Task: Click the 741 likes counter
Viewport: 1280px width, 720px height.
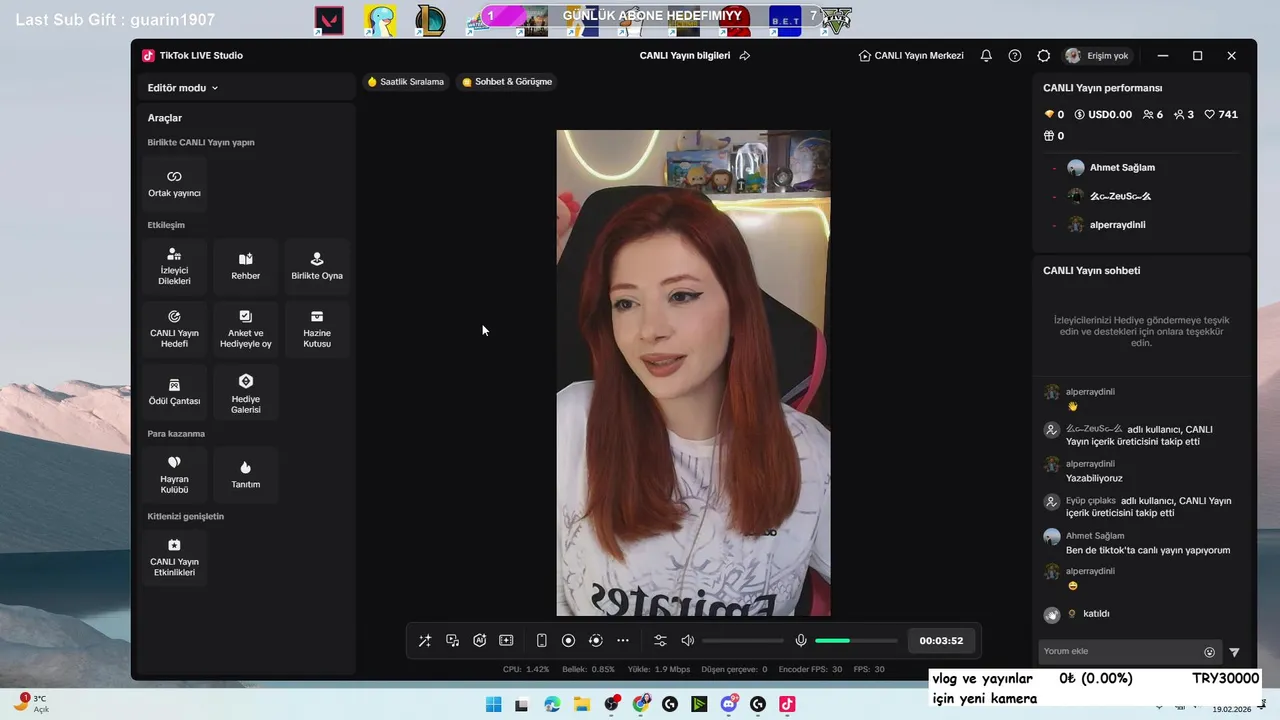Action: 1221,115
